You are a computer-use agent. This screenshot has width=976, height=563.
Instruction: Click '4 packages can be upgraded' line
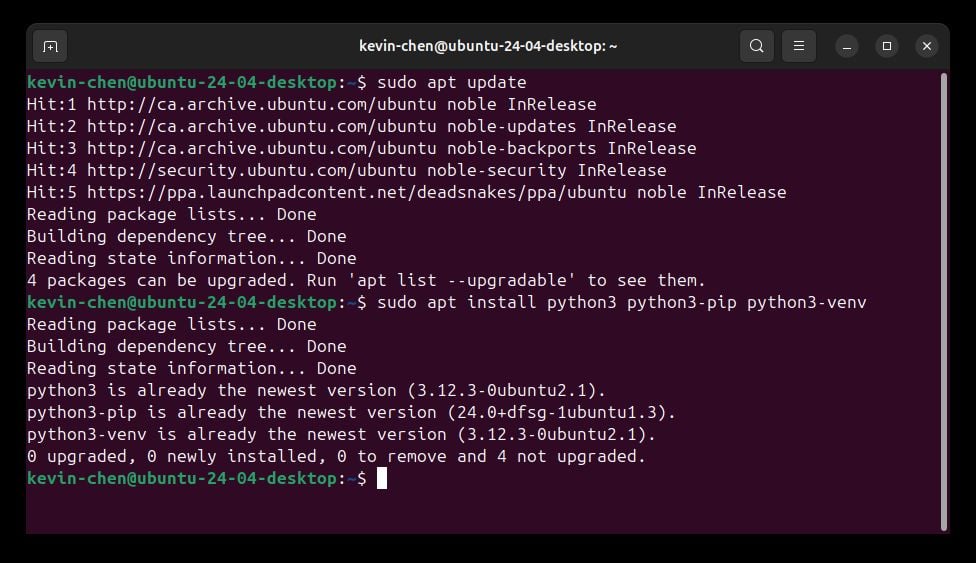point(366,280)
